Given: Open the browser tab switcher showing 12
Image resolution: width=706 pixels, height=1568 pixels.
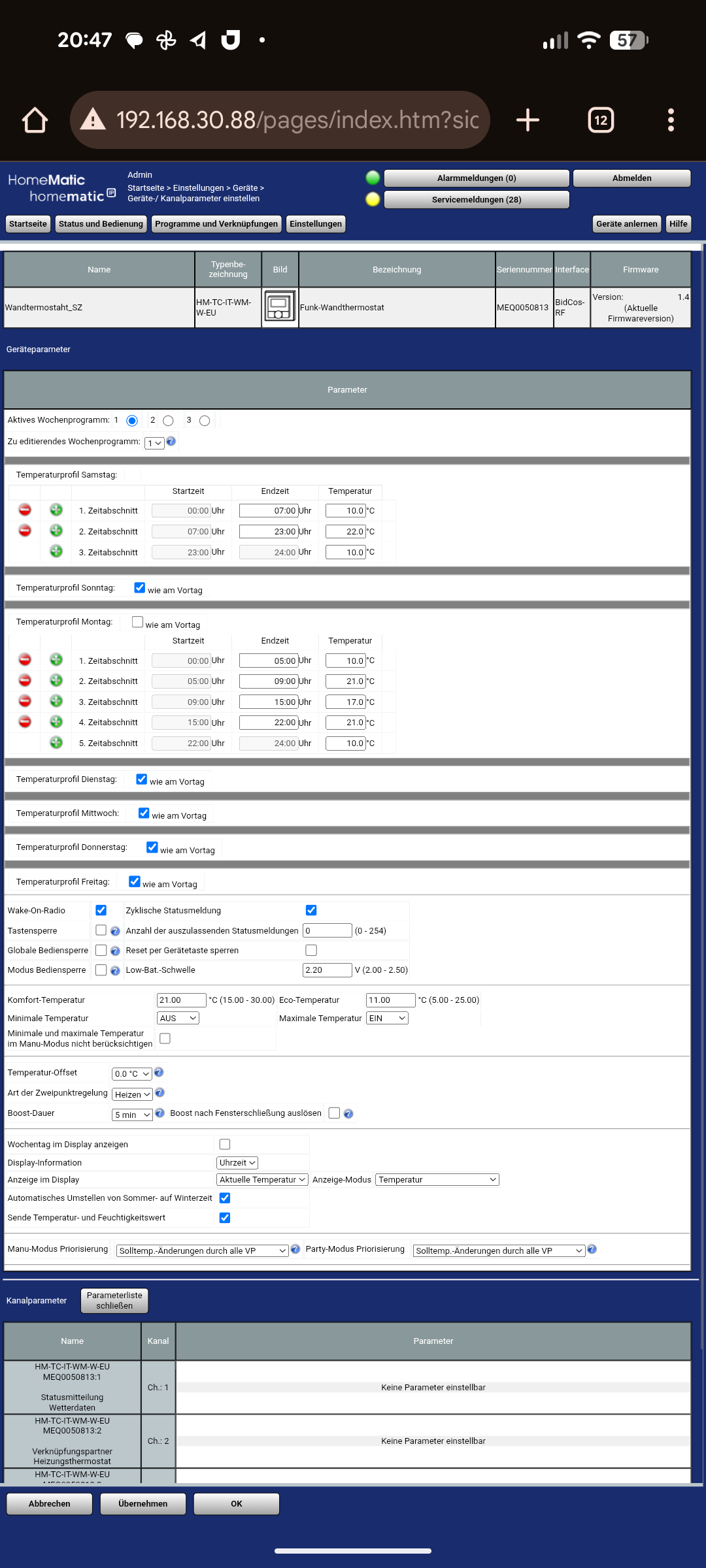Looking at the screenshot, I should (x=601, y=120).
